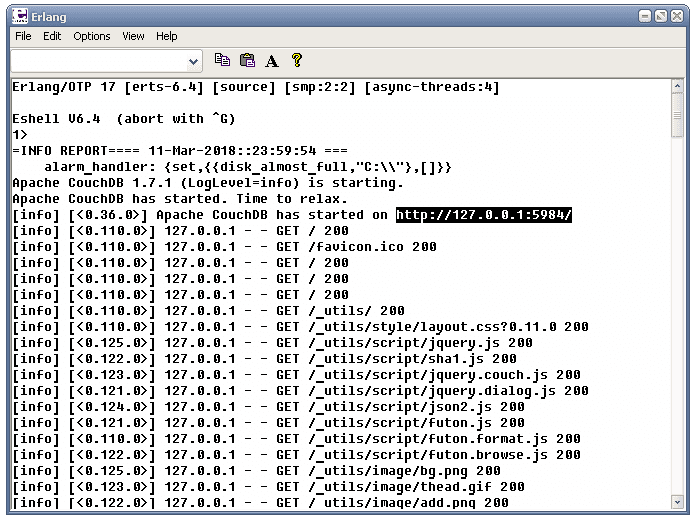Viewport: 697px width, 526px height.
Task: Open the View menu
Action: tap(133, 36)
